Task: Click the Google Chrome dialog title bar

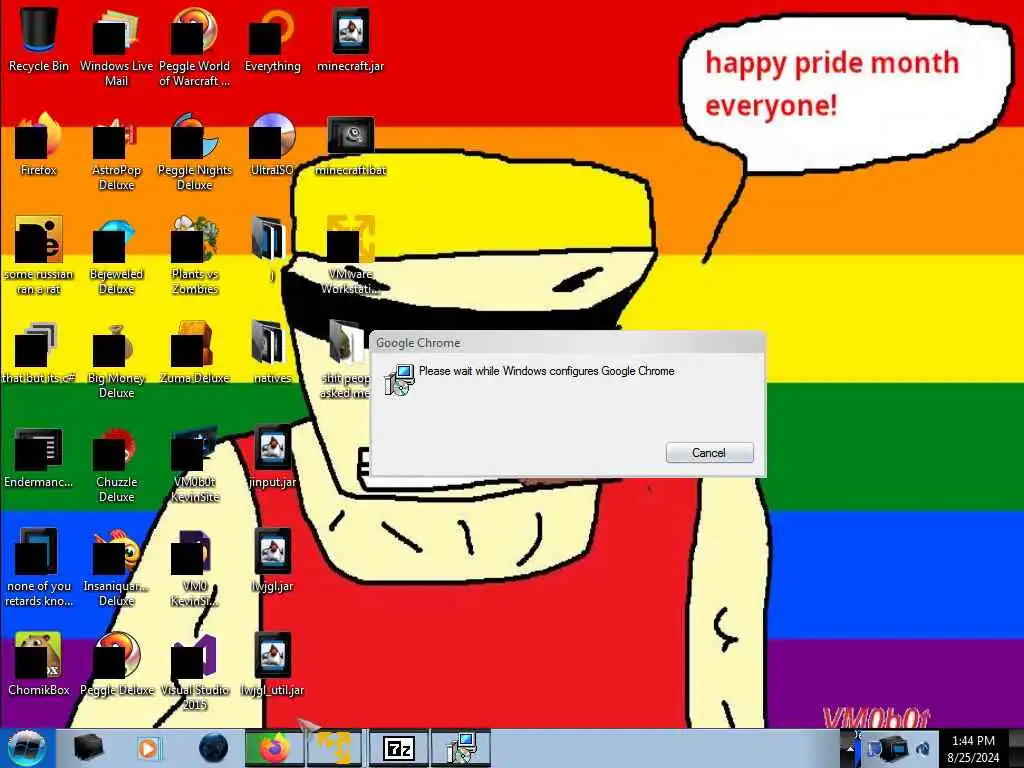Action: pos(567,343)
